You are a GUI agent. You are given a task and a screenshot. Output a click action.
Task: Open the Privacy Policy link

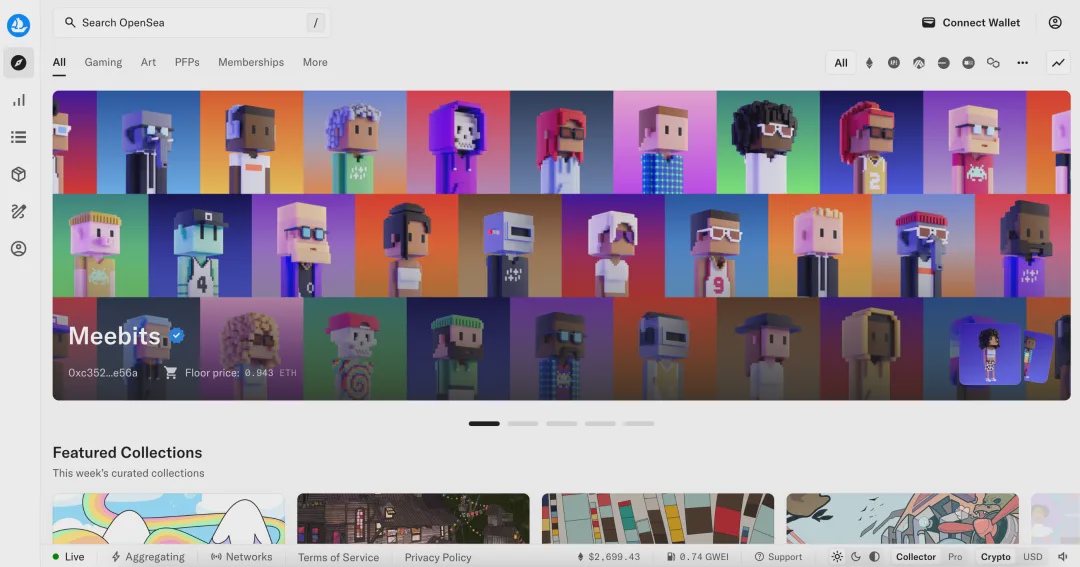click(438, 557)
